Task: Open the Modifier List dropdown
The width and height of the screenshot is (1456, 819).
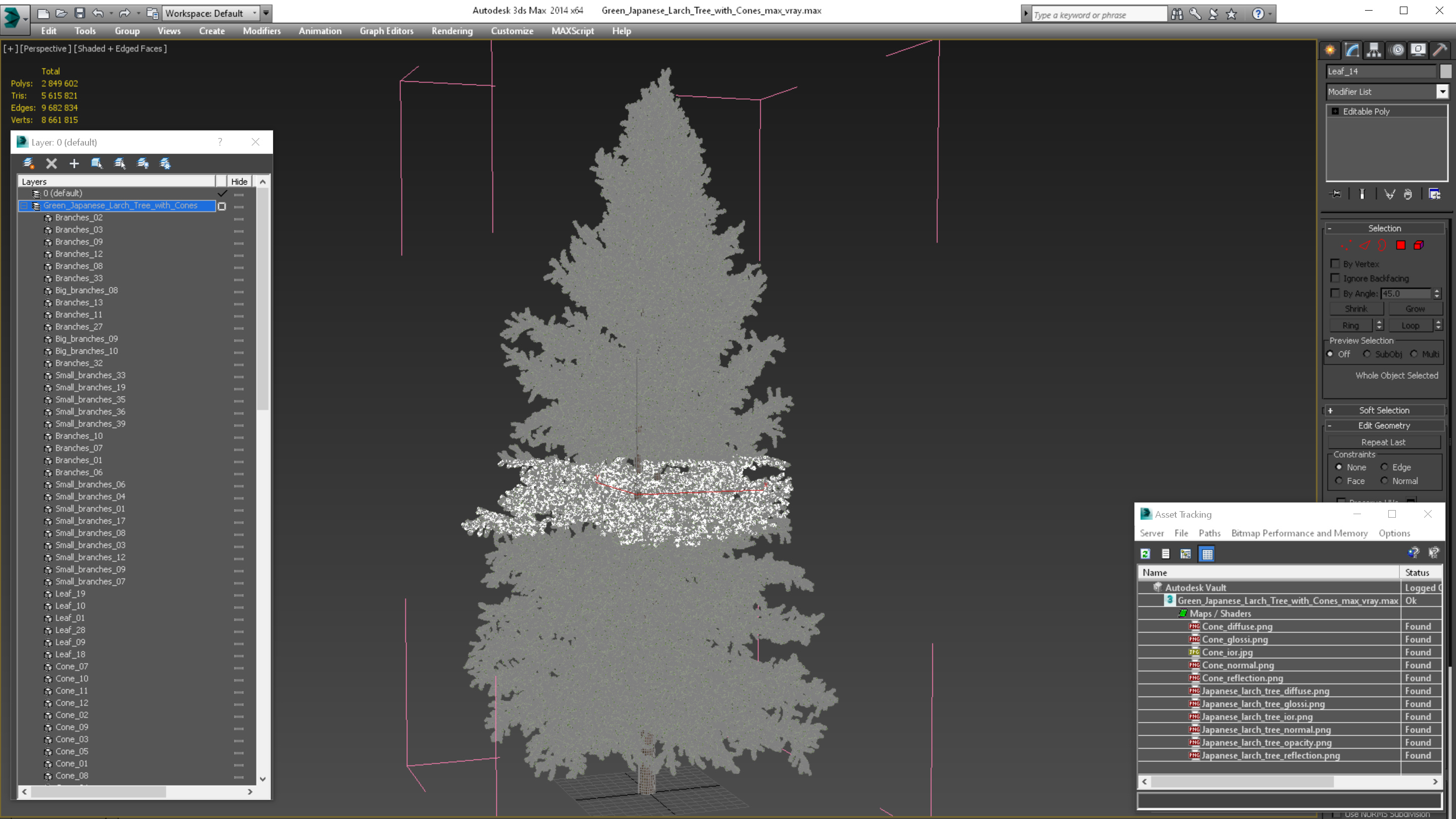Action: pyautogui.click(x=1442, y=92)
